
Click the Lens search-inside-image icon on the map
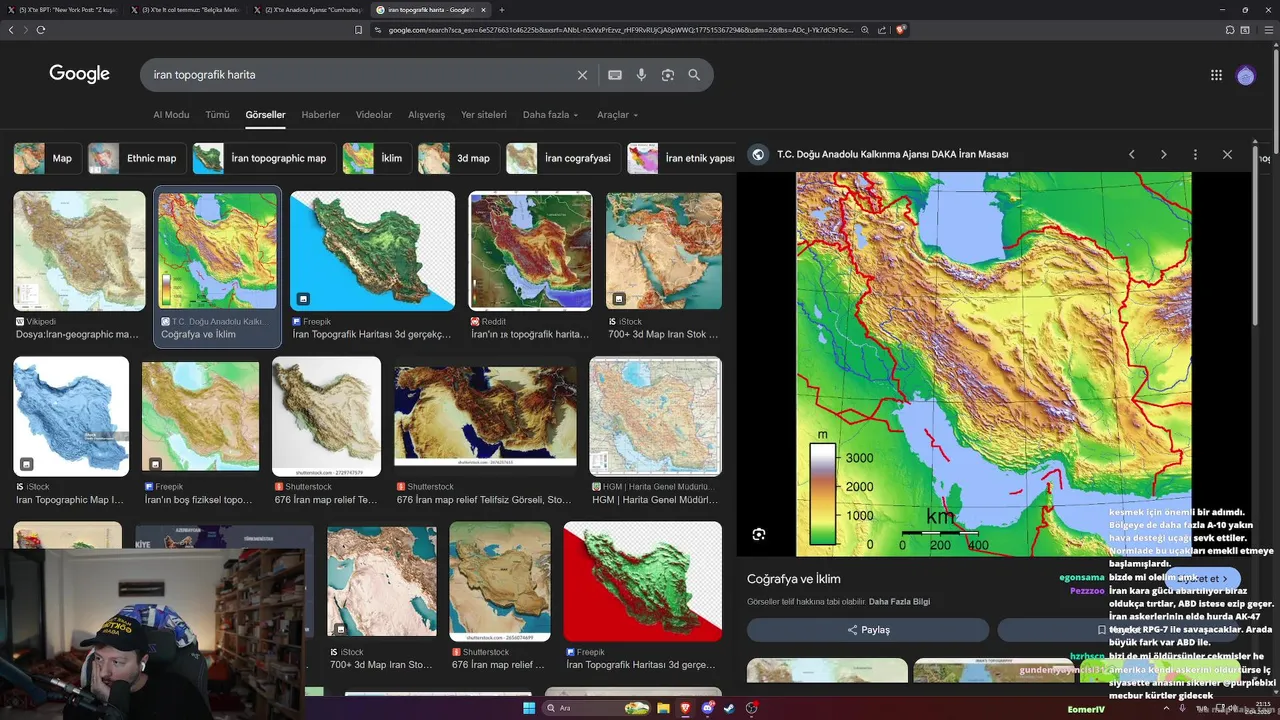tap(759, 534)
